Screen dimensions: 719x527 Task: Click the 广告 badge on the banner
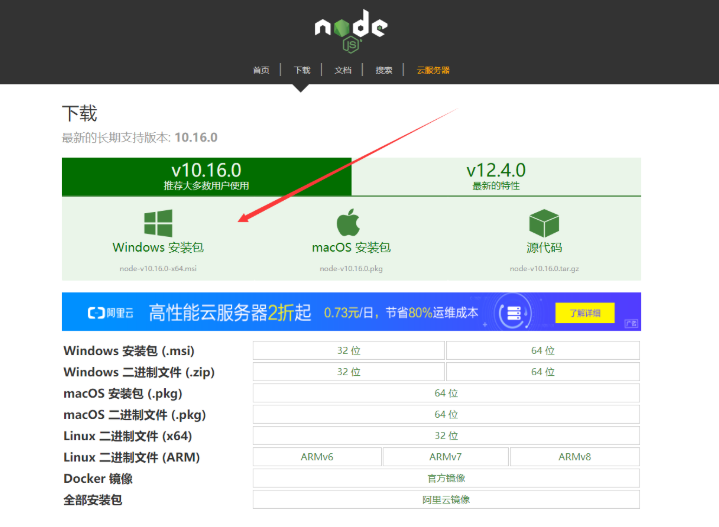[x=631, y=324]
